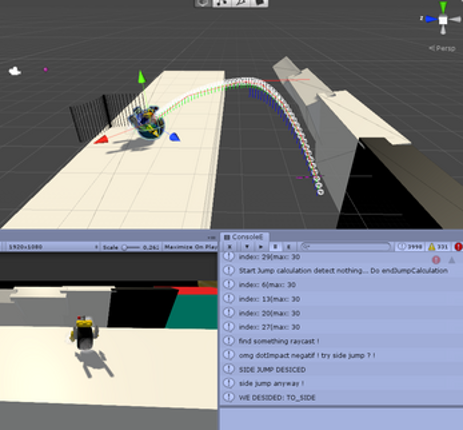Click the X clear button in the console toolbar
The height and width of the screenshot is (430, 463).
click(229, 247)
